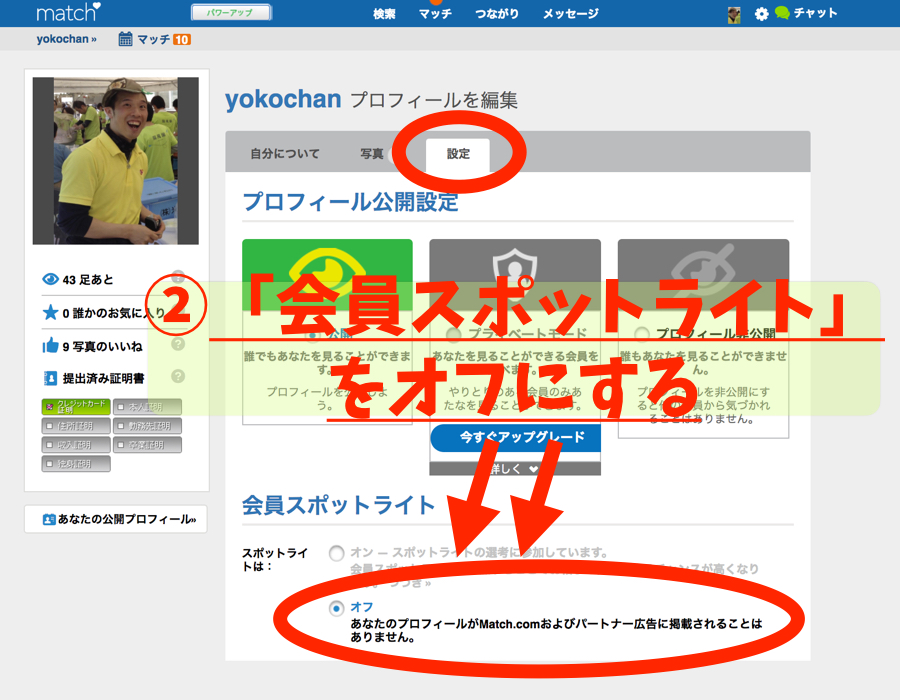Click the パワーアップ button in header
The image size is (900, 700).
click(231, 13)
